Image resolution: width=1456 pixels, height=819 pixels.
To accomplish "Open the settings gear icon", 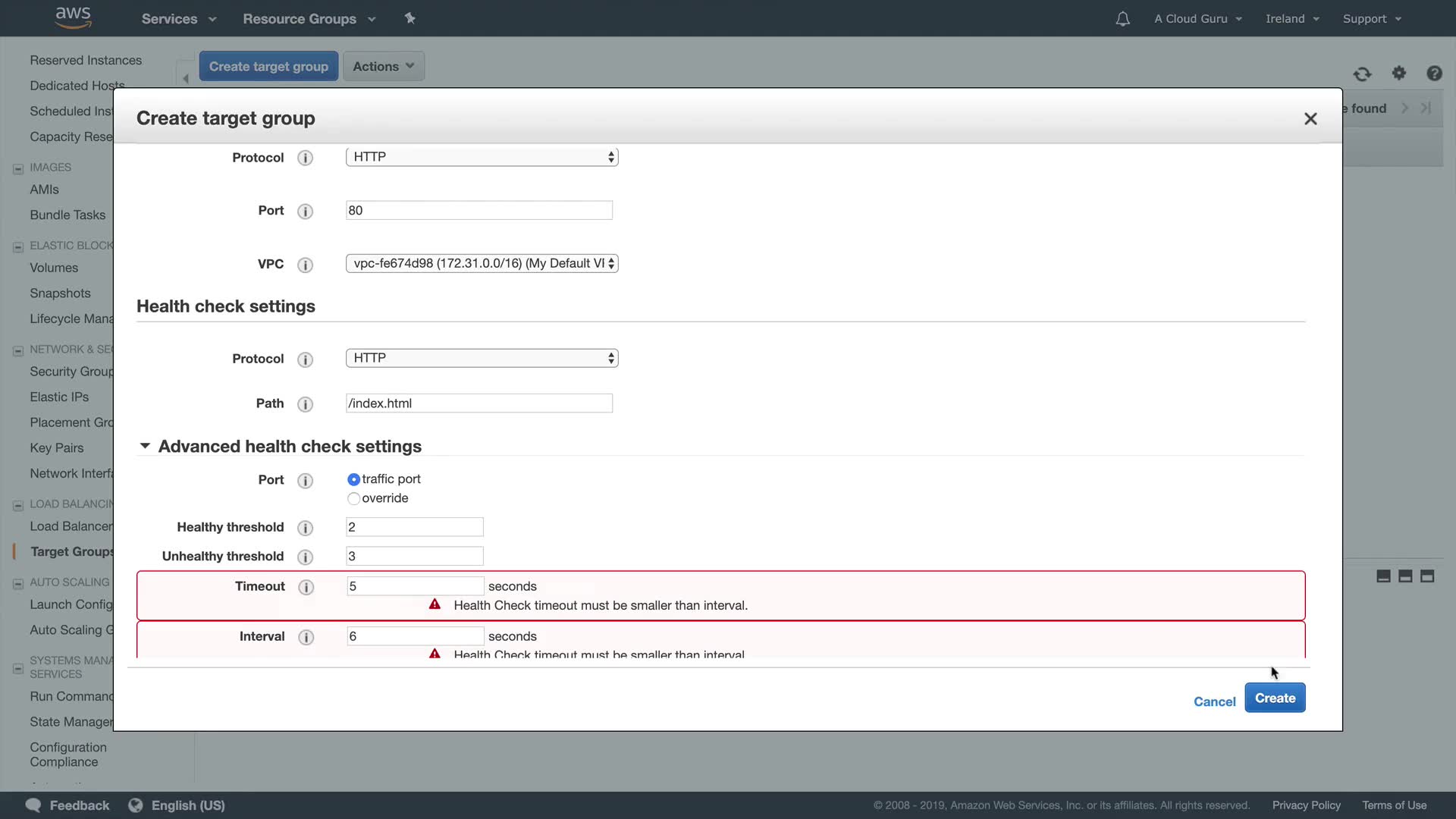I will click(x=1399, y=73).
